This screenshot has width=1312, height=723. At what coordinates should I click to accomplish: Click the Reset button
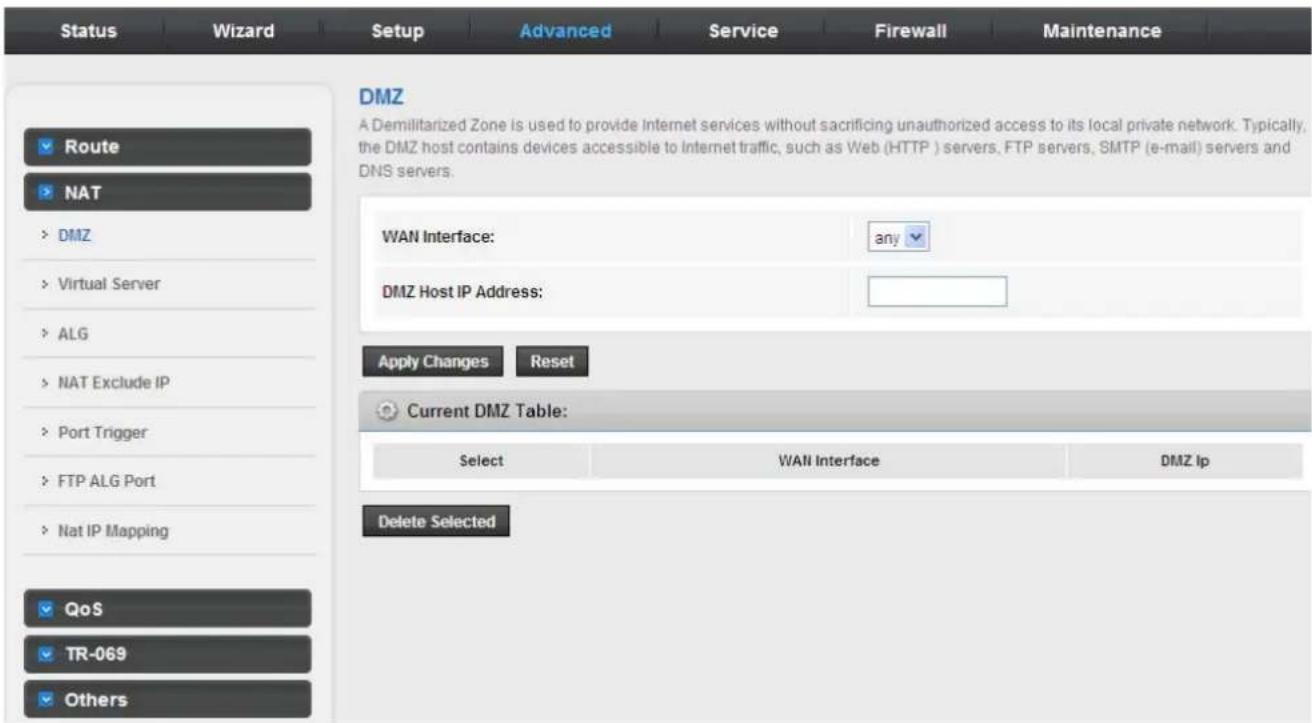[x=552, y=362]
